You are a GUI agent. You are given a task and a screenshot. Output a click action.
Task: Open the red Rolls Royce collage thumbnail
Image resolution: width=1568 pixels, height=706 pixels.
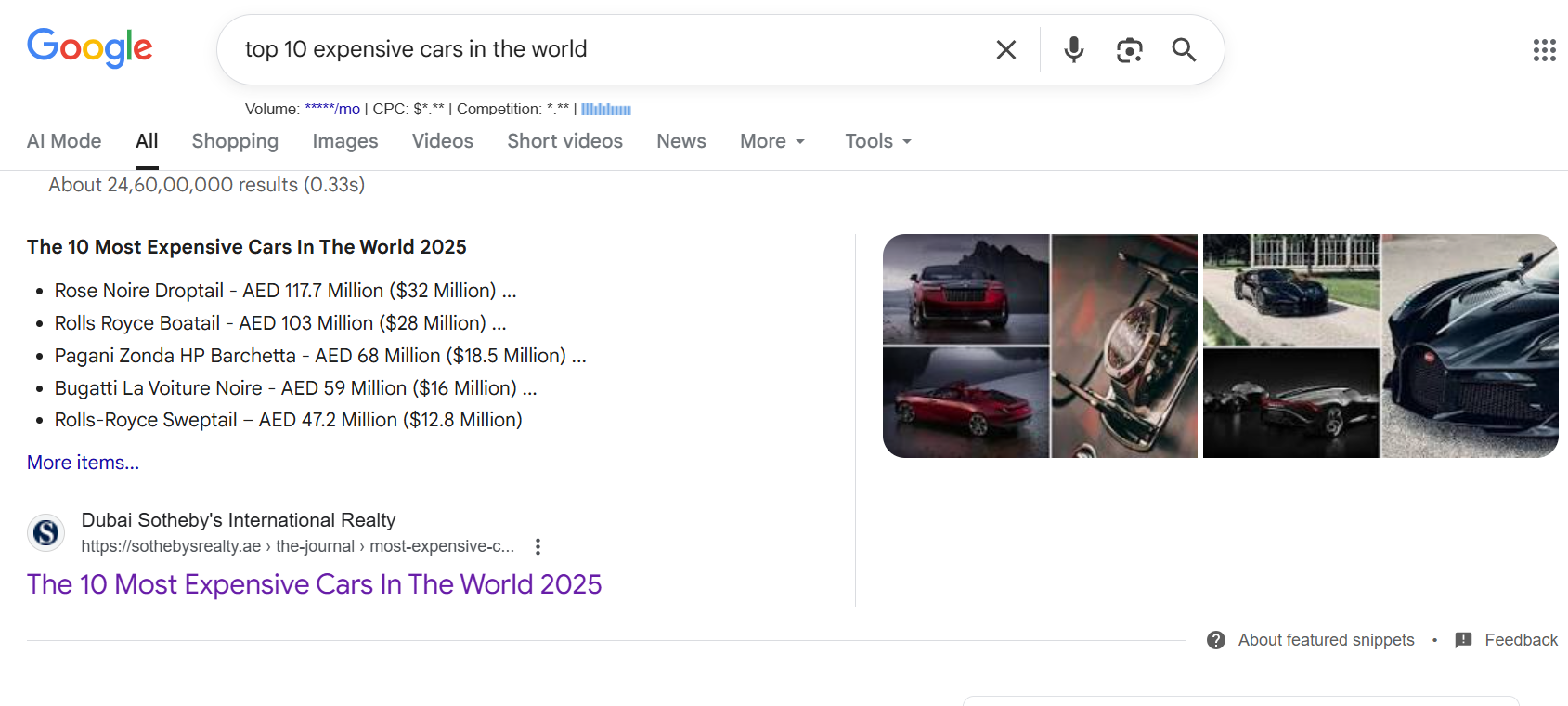(1040, 346)
